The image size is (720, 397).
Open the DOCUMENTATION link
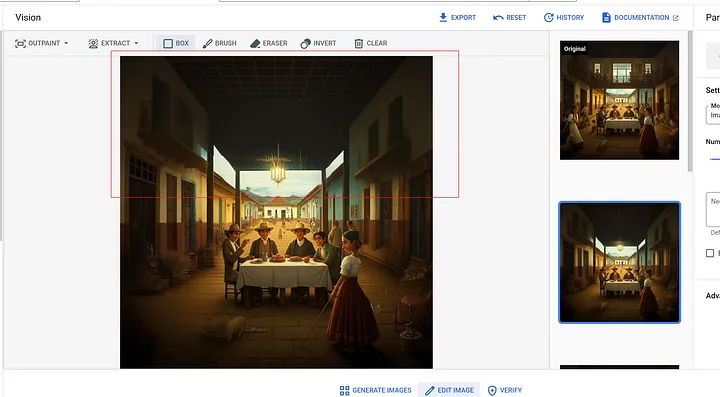pyautogui.click(x=641, y=17)
